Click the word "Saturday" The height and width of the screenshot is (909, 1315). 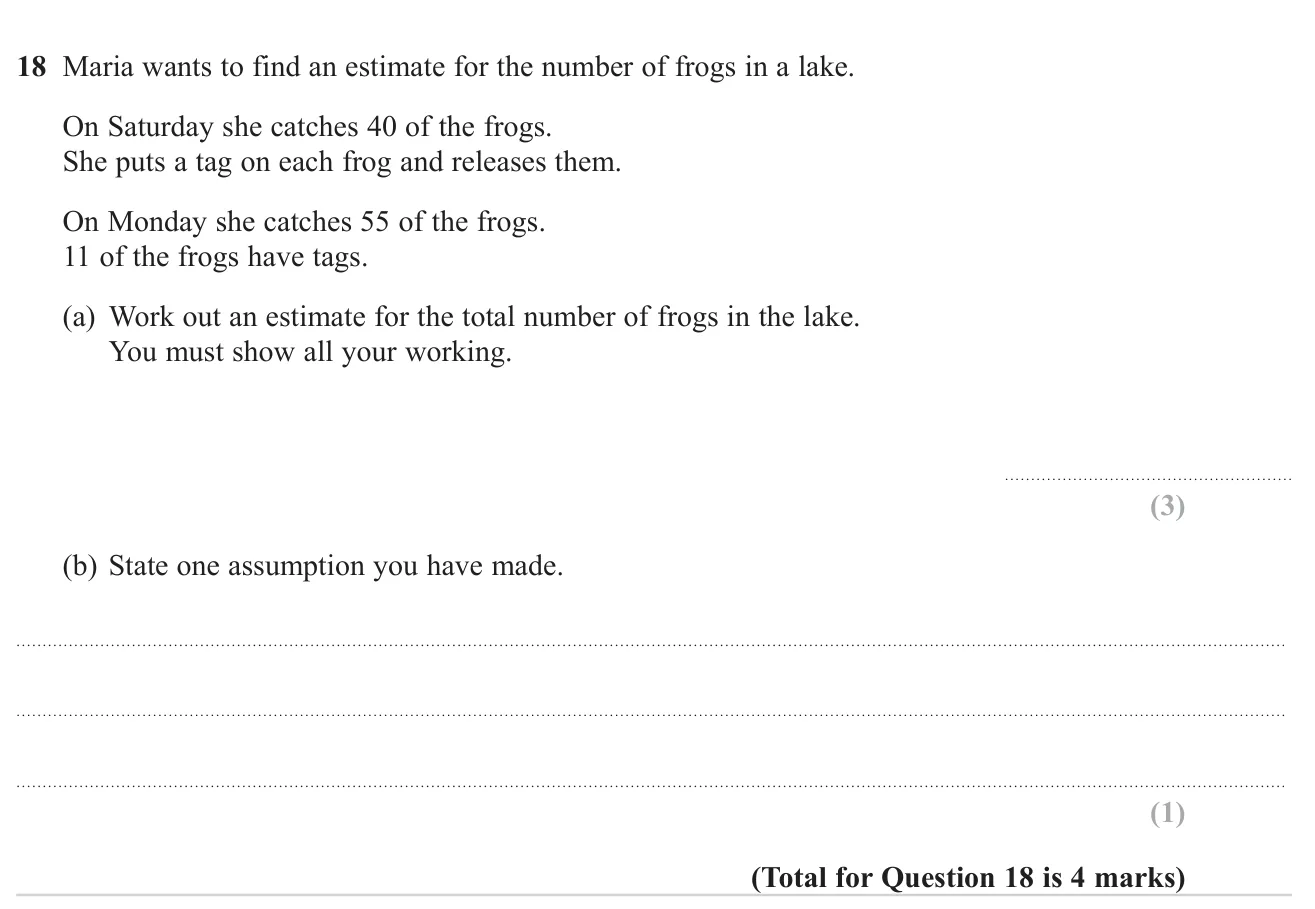pos(160,128)
